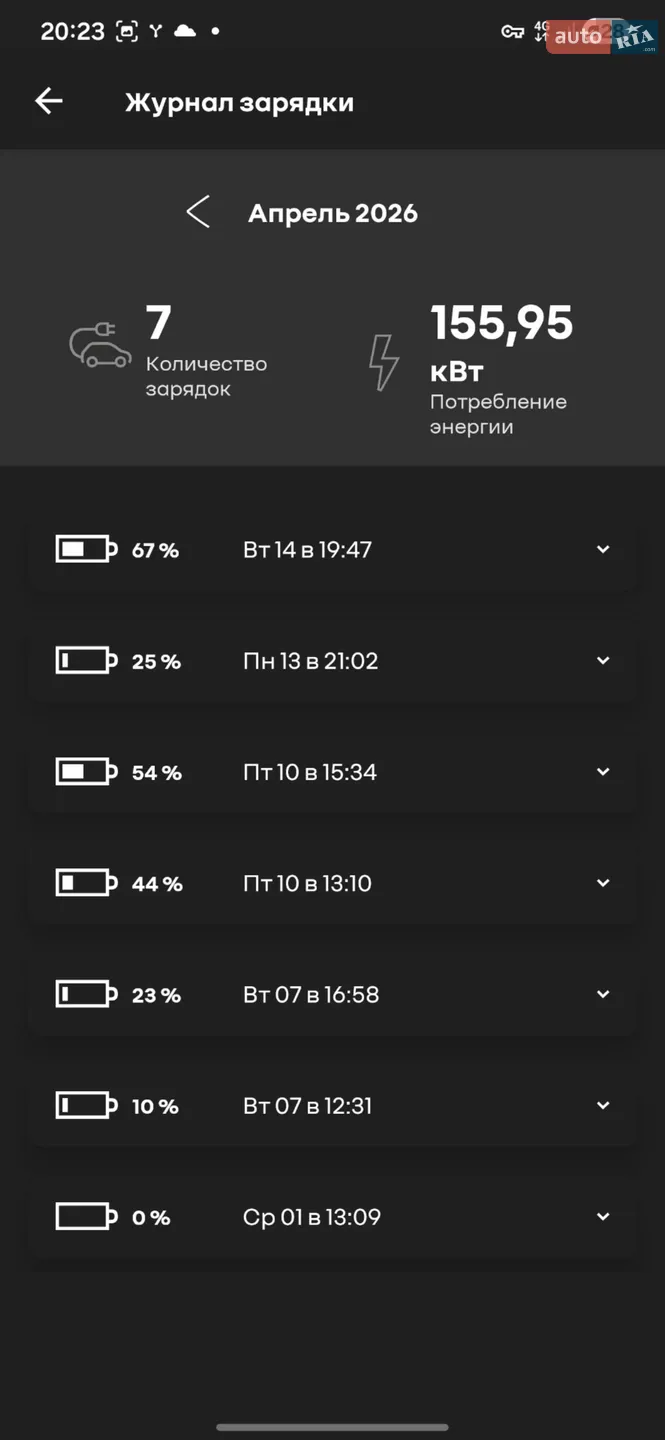Tap the 25 % battery level icon

coord(86,661)
